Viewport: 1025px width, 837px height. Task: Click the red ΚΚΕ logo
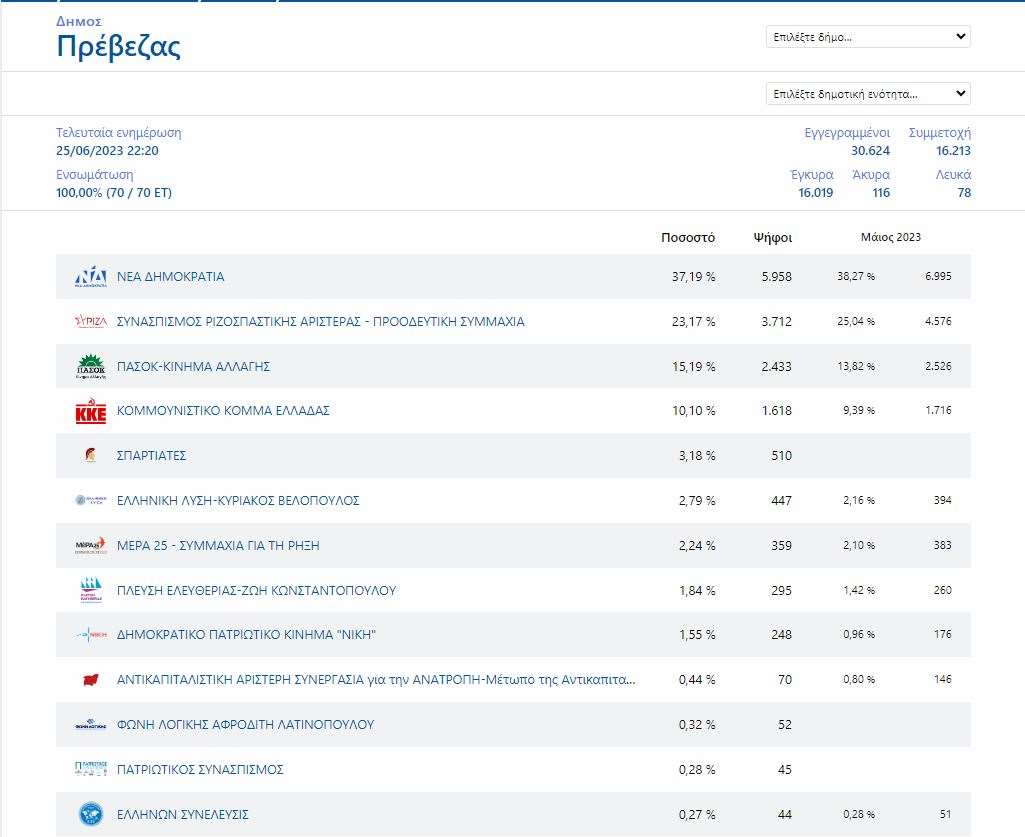click(x=91, y=411)
